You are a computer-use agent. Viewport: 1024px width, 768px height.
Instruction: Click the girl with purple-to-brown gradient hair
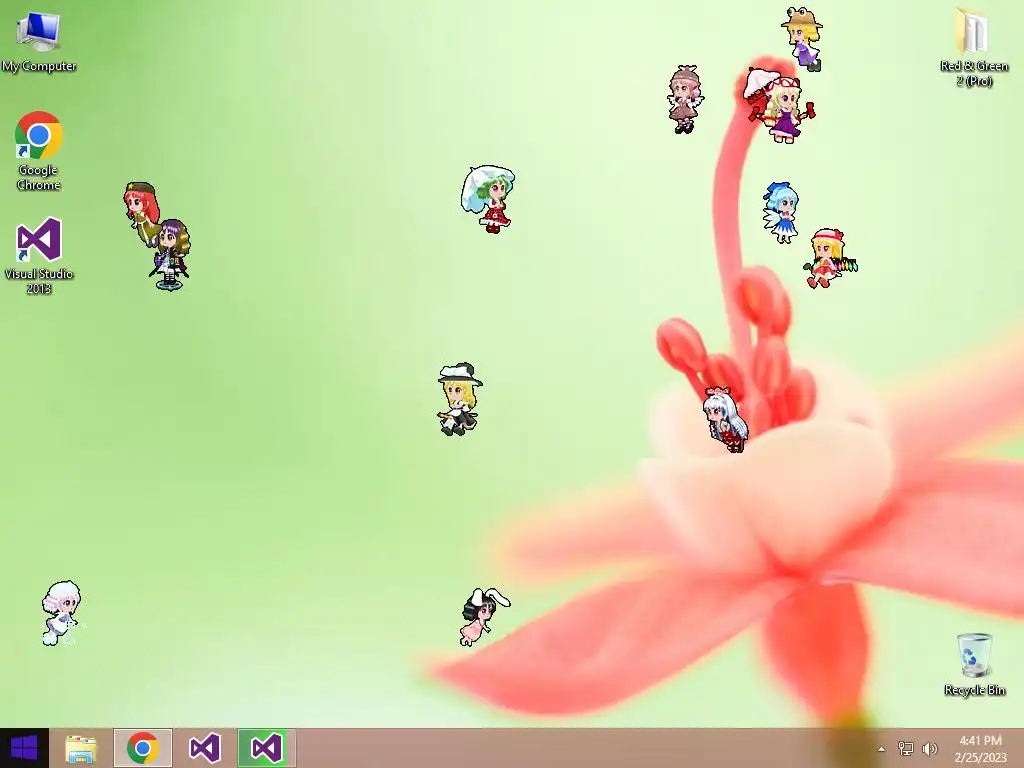click(171, 255)
